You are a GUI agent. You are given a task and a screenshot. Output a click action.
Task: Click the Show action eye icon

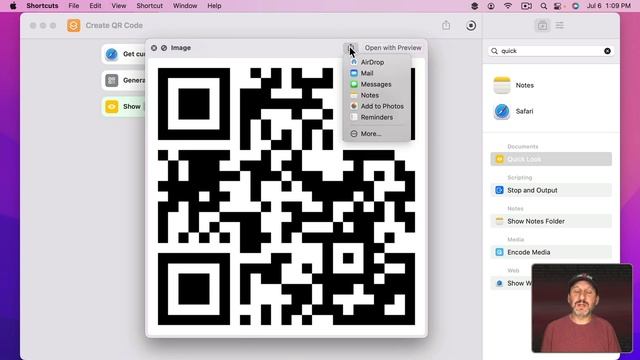point(111,107)
